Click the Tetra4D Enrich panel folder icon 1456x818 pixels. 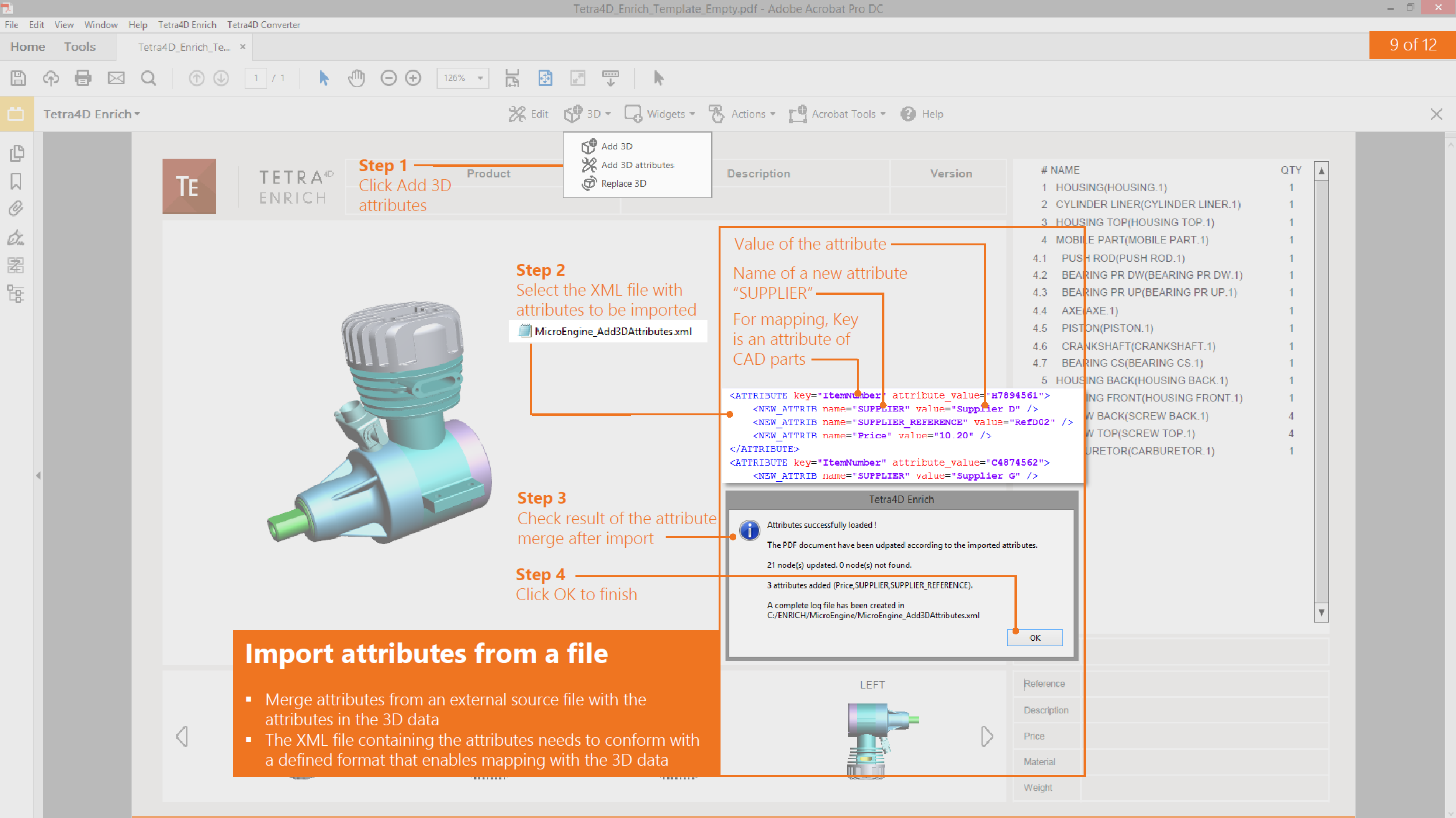pyautogui.click(x=16, y=114)
